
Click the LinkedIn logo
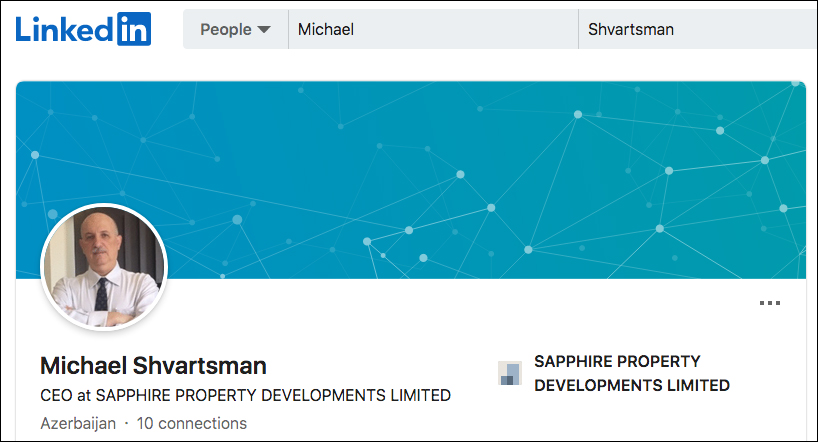[83, 29]
